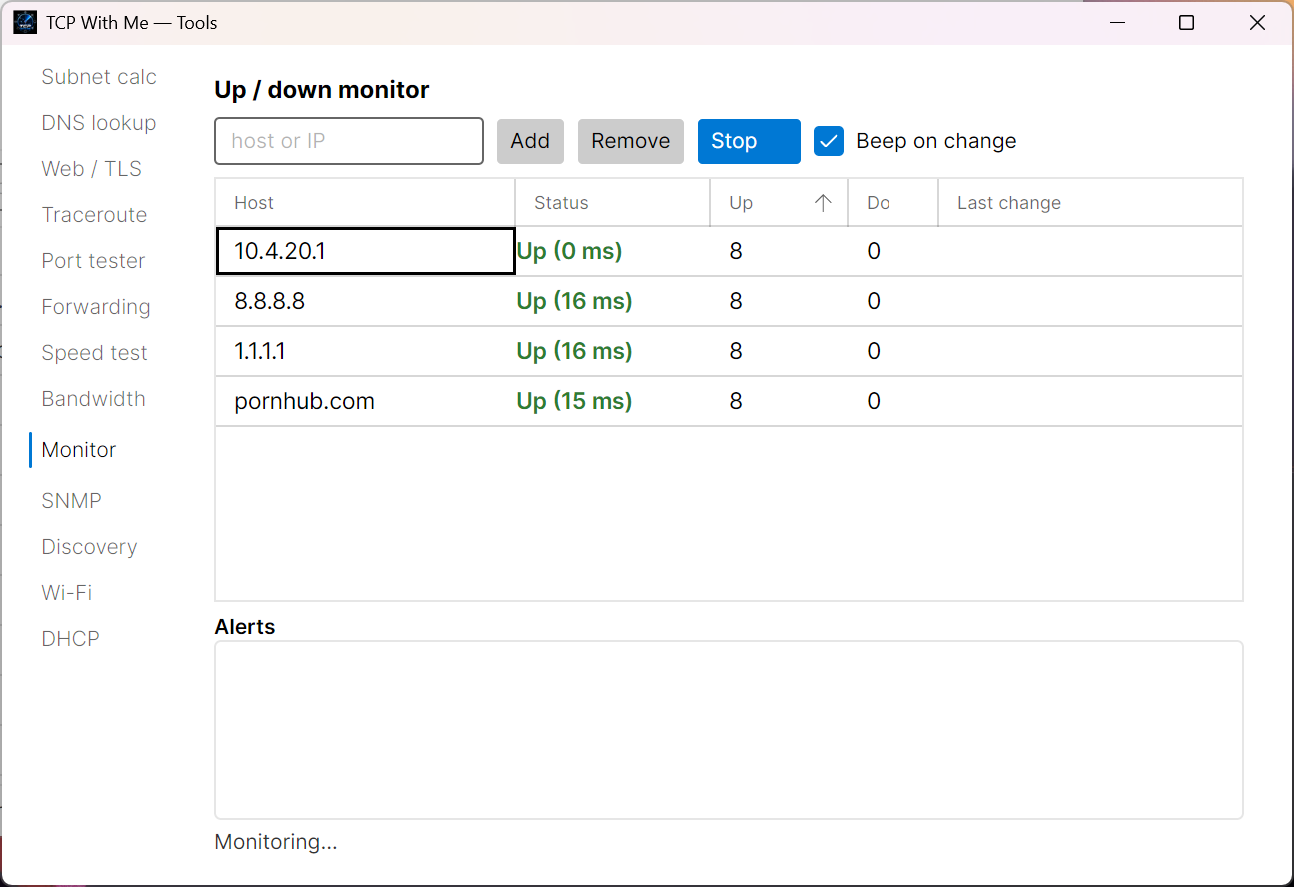Click the Add host button
Viewport: 1294px width, 887px height.
point(530,141)
